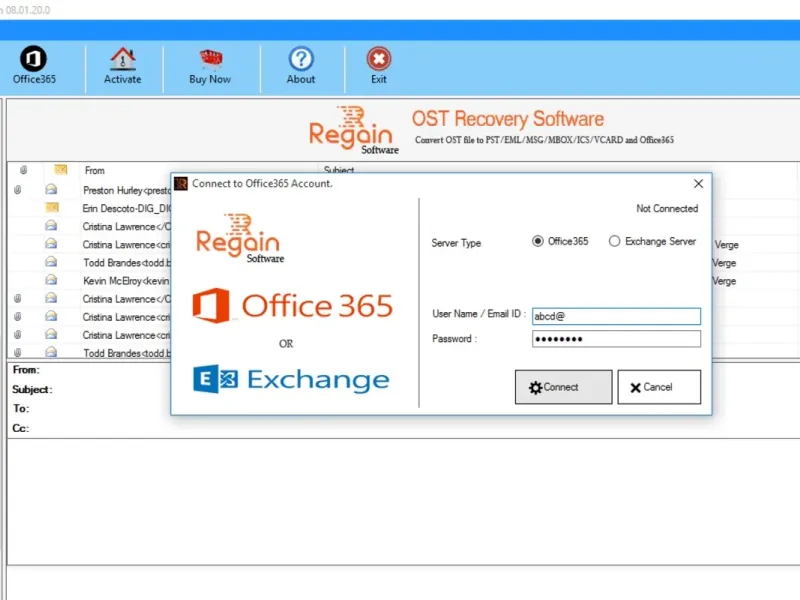Click the OST Recovery Software heading
The image size is (800, 600).
point(508,119)
